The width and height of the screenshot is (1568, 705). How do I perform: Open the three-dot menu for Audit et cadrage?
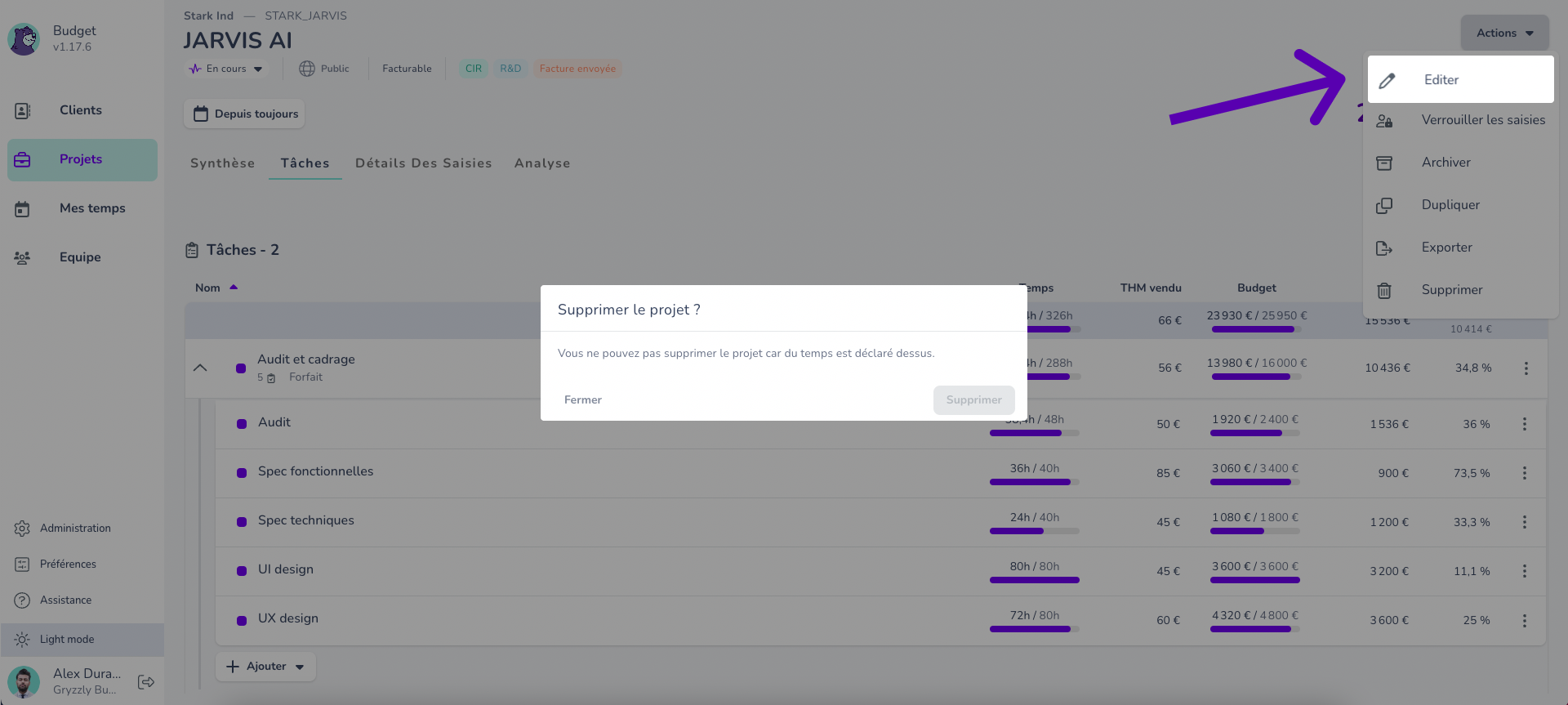pyautogui.click(x=1526, y=368)
